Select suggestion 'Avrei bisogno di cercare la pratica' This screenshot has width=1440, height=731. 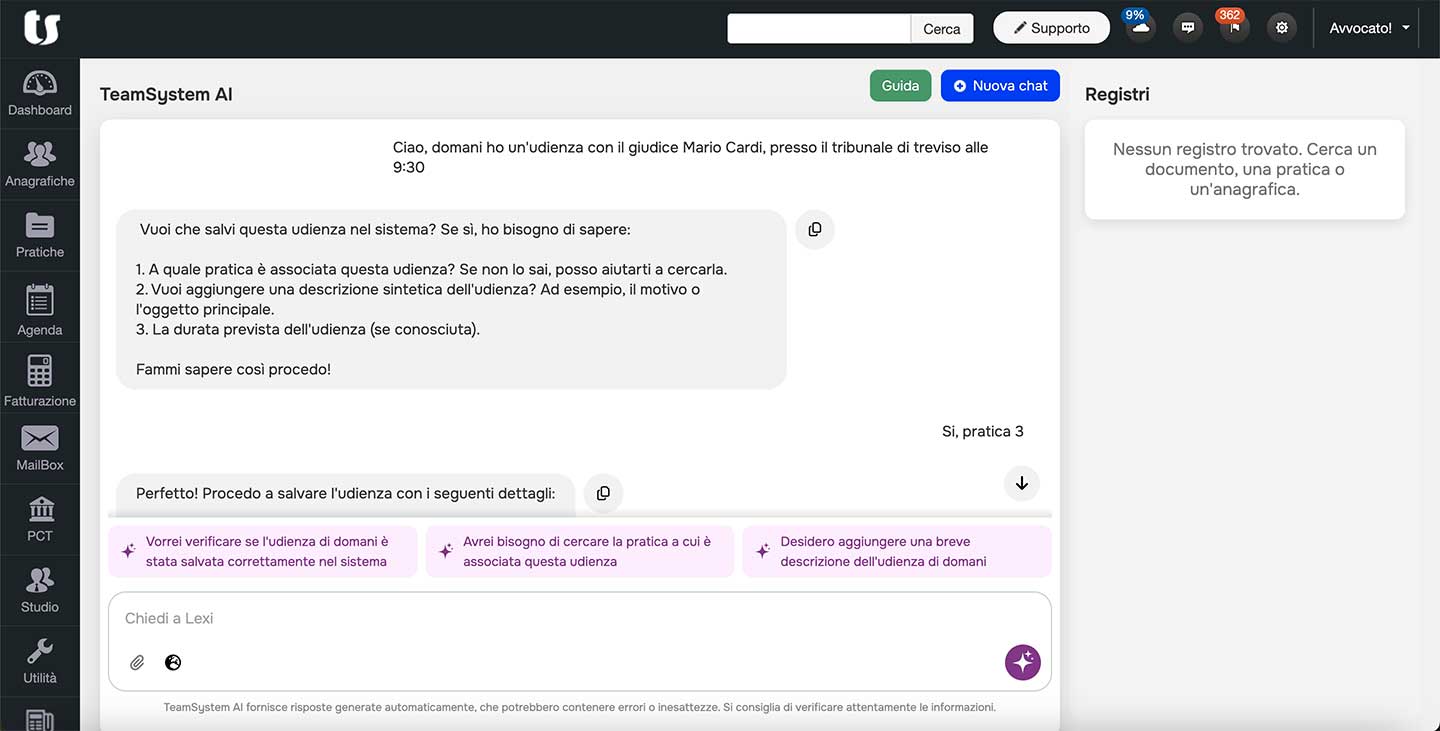point(580,551)
